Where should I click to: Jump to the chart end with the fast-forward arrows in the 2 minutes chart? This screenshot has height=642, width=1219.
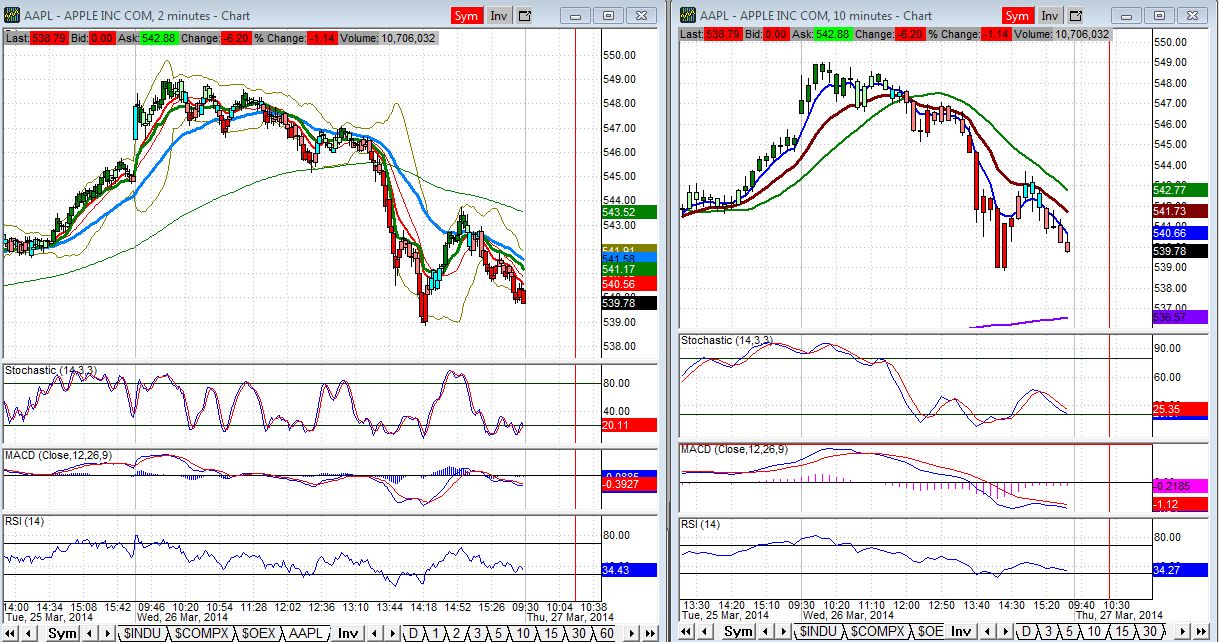click(650, 633)
